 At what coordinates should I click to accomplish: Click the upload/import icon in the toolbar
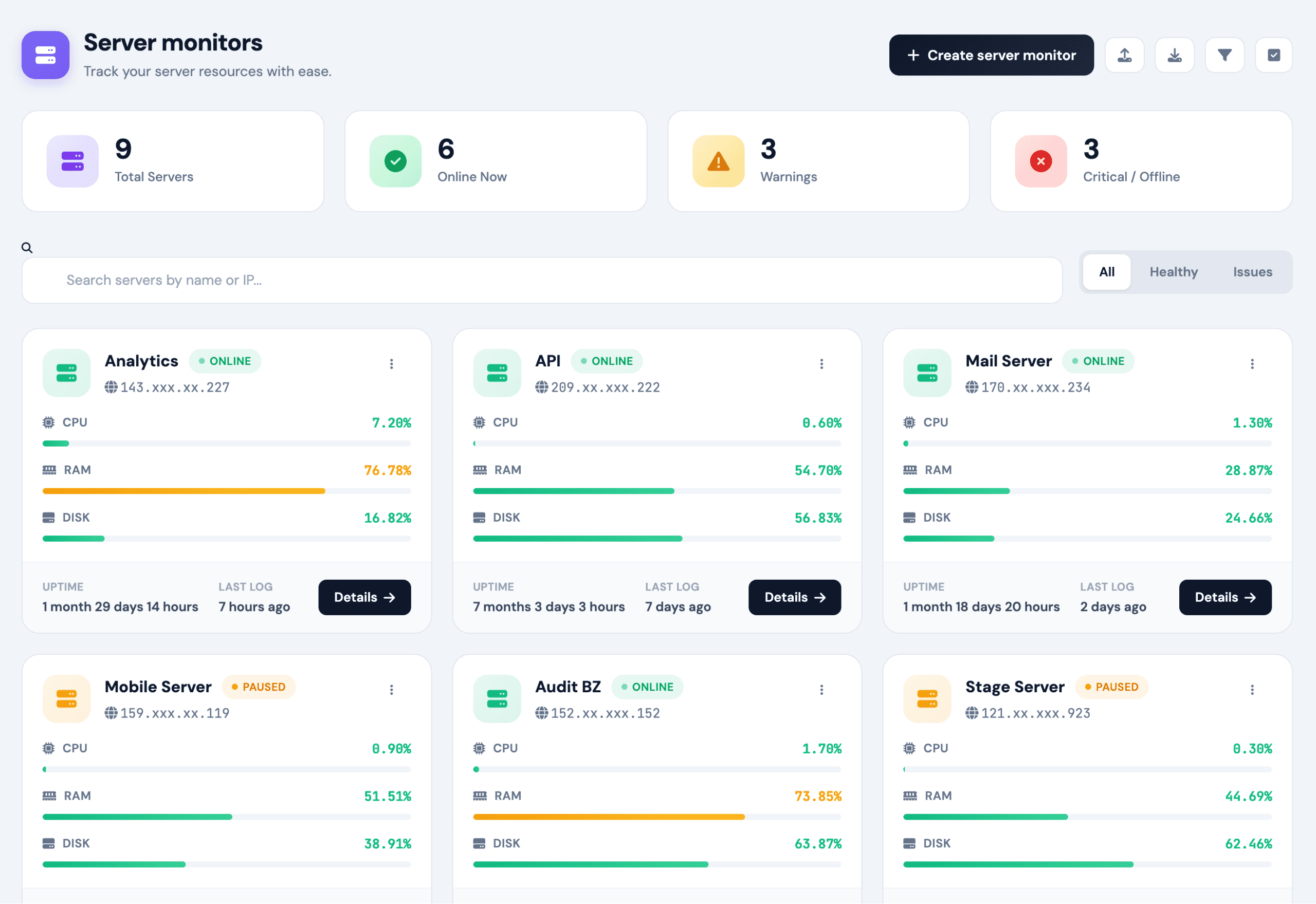(x=1125, y=55)
